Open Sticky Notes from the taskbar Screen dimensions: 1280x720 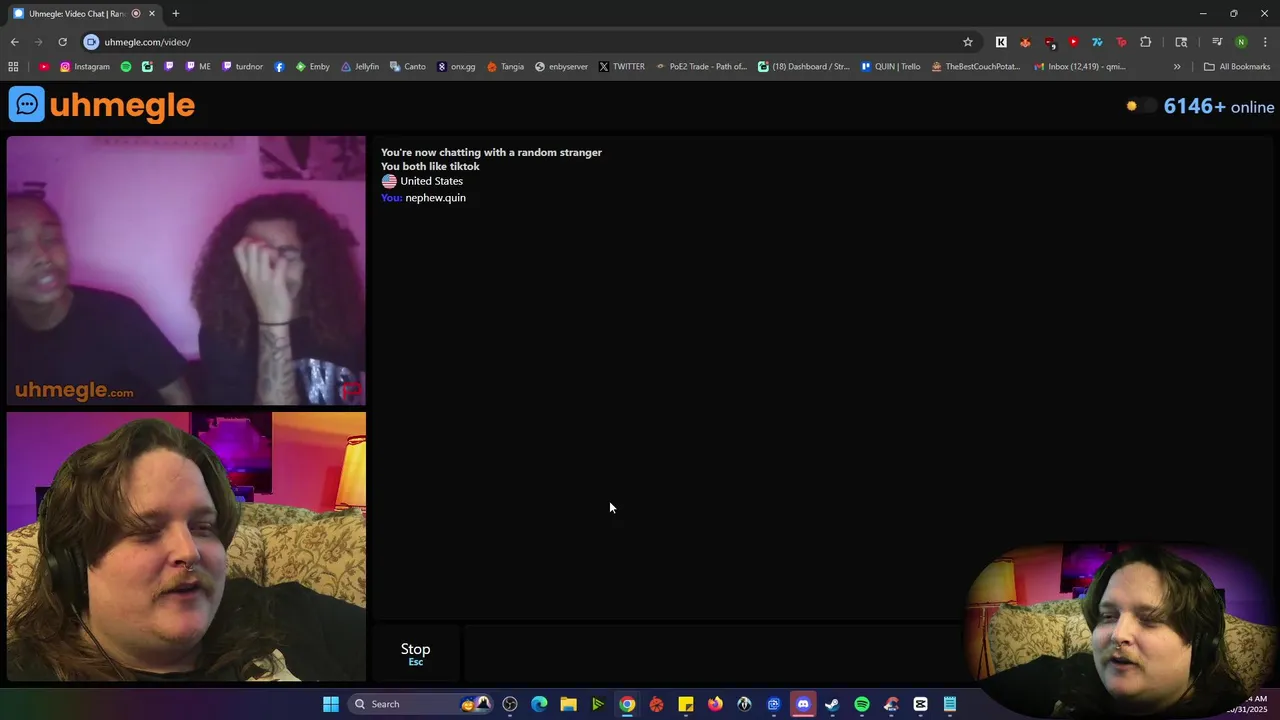[x=686, y=704]
